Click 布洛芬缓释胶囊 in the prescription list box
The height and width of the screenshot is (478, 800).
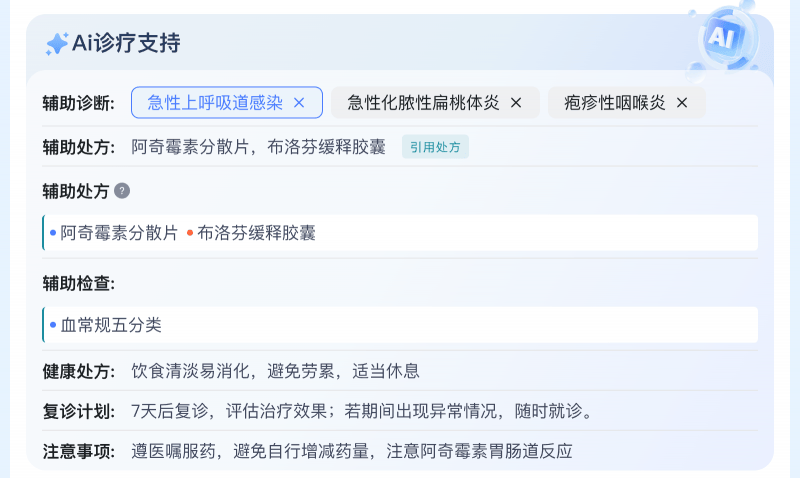256,233
